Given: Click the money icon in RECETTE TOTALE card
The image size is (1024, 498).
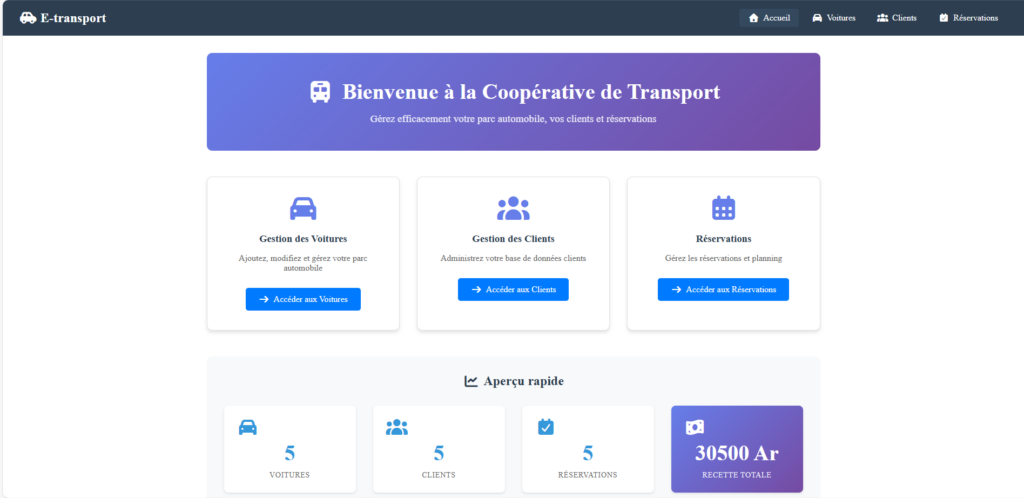Looking at the screenshot, I should pyautogui.click(x=695, y=428).
